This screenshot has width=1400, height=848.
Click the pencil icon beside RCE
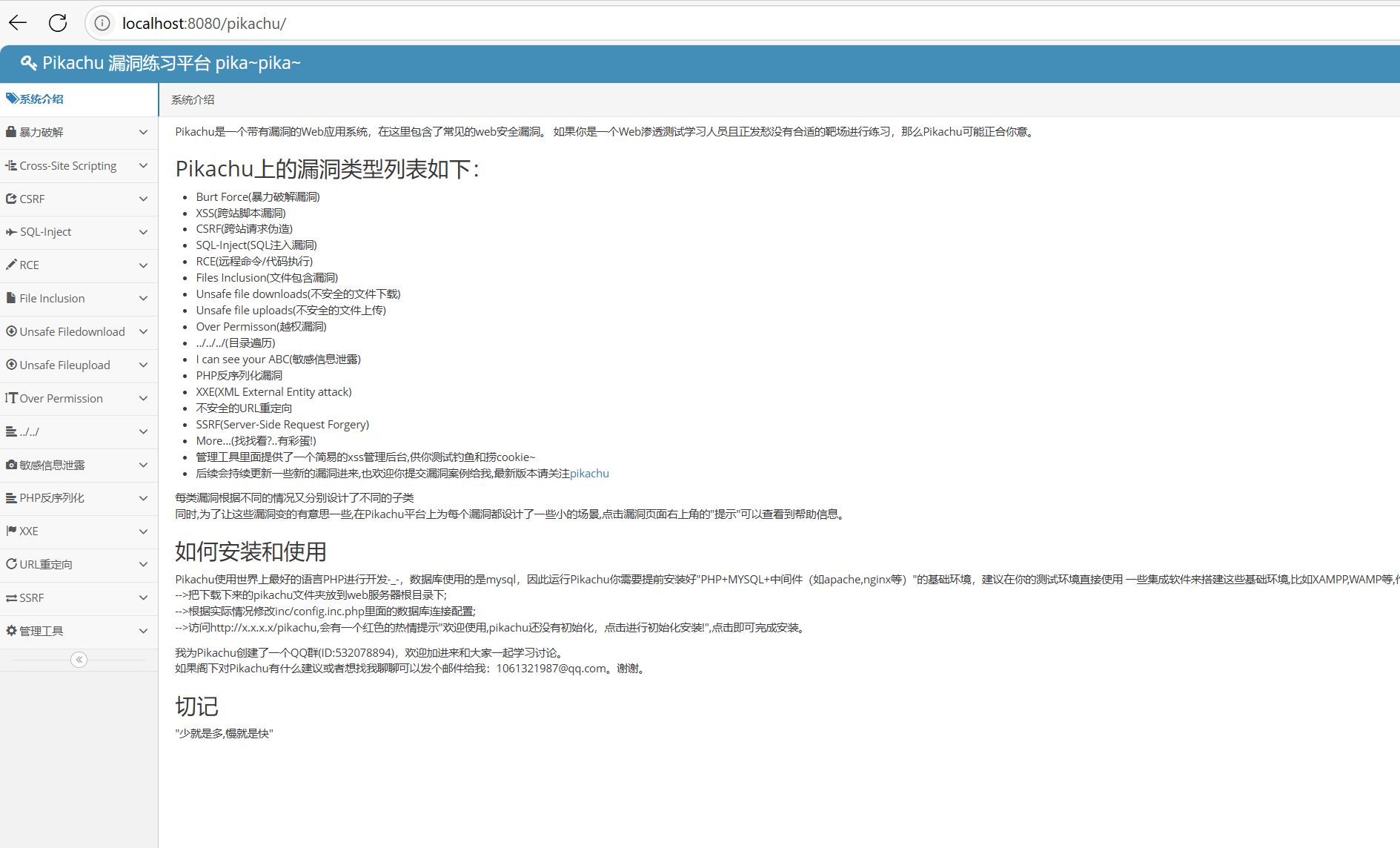click(11, 265)
